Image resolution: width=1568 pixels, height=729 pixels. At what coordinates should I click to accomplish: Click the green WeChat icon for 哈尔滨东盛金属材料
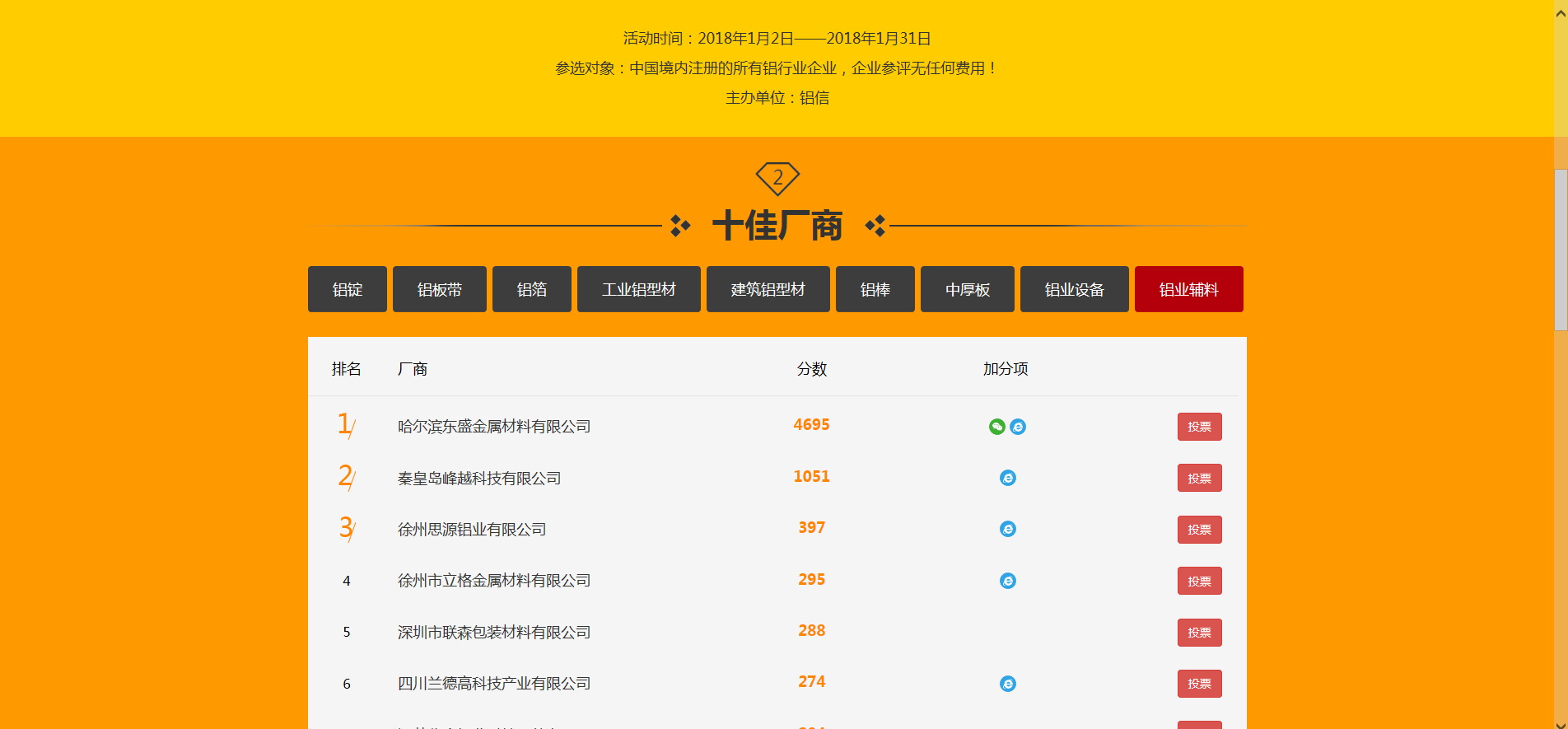(996, 427)
